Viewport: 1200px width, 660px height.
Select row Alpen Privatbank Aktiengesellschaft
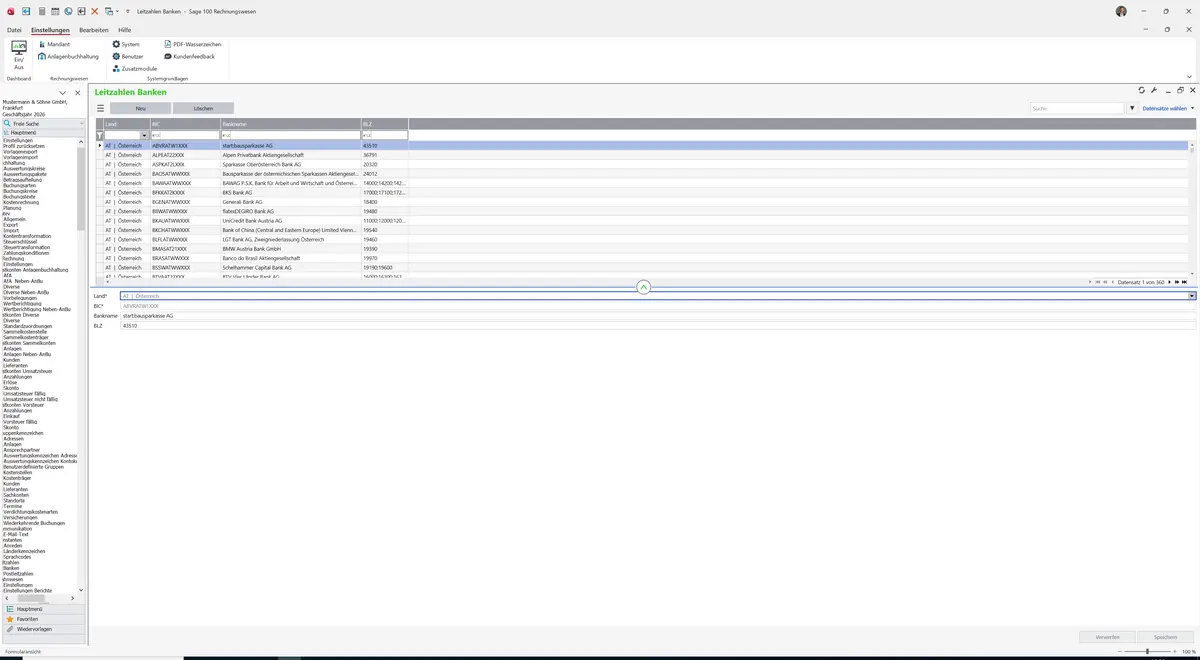point(642,155)
